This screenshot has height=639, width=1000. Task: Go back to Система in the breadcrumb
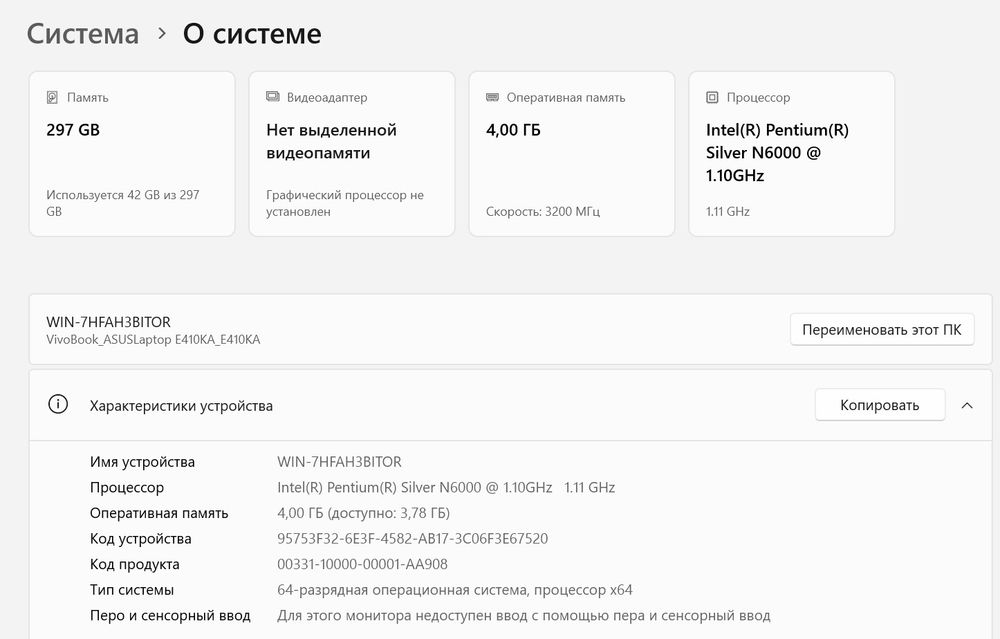tap(83, 34)
